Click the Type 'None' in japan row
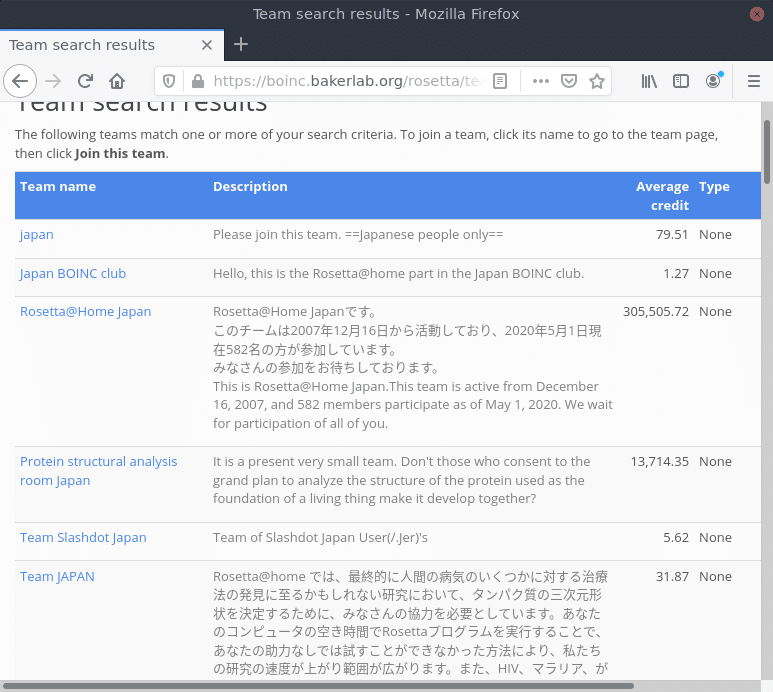 [715, 235]
